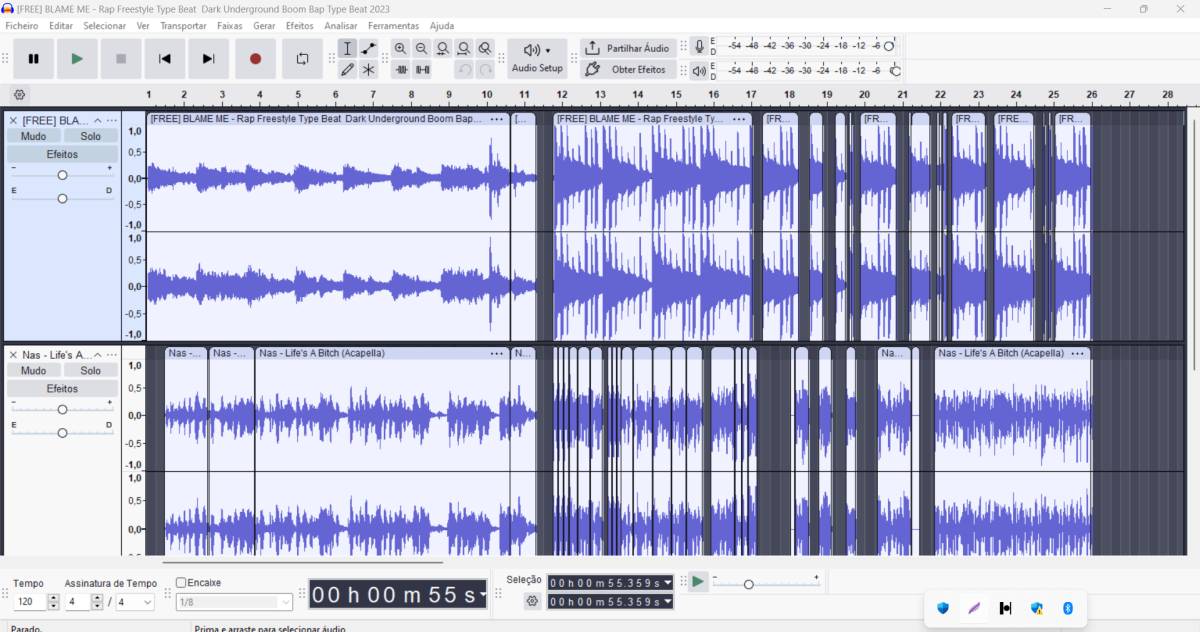The height and width of the screenshot is (632, 1200).
Task: Open Efeitos for Nas - Life's A... track
Action: 62,388
